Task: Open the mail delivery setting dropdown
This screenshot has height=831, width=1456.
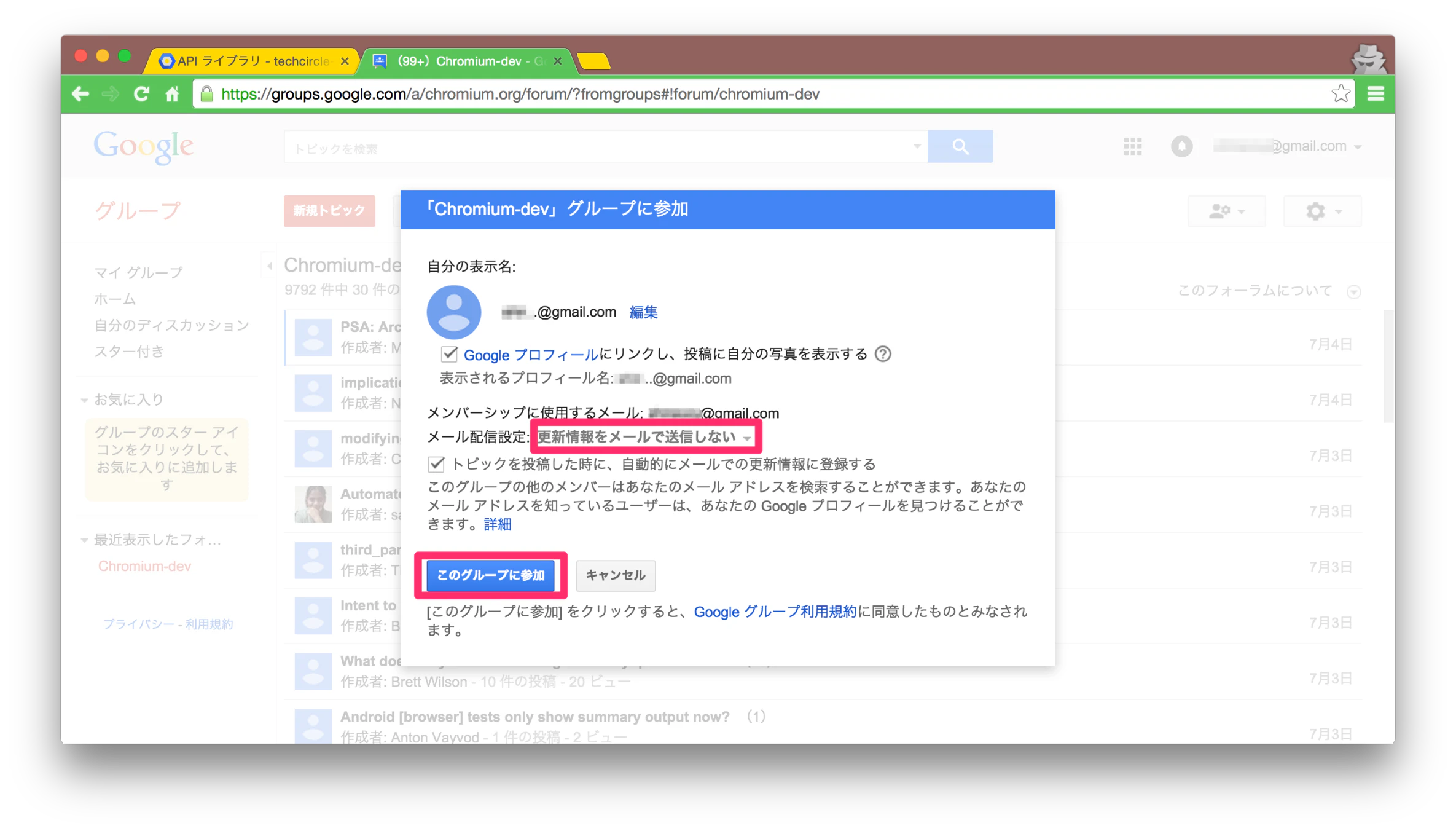Action: tap(644, 437)
